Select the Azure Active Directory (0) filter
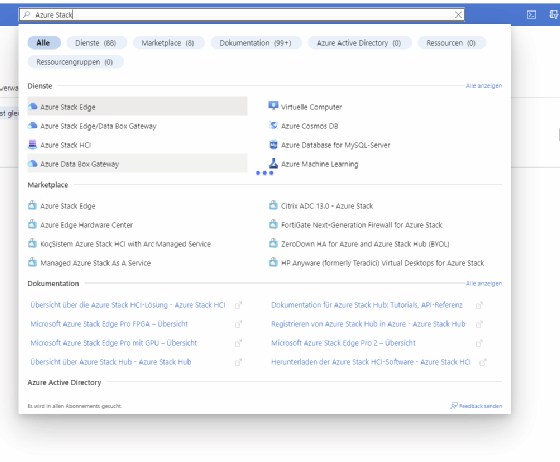This screenshot has width=560, height=462. click(x=359, y=43)
